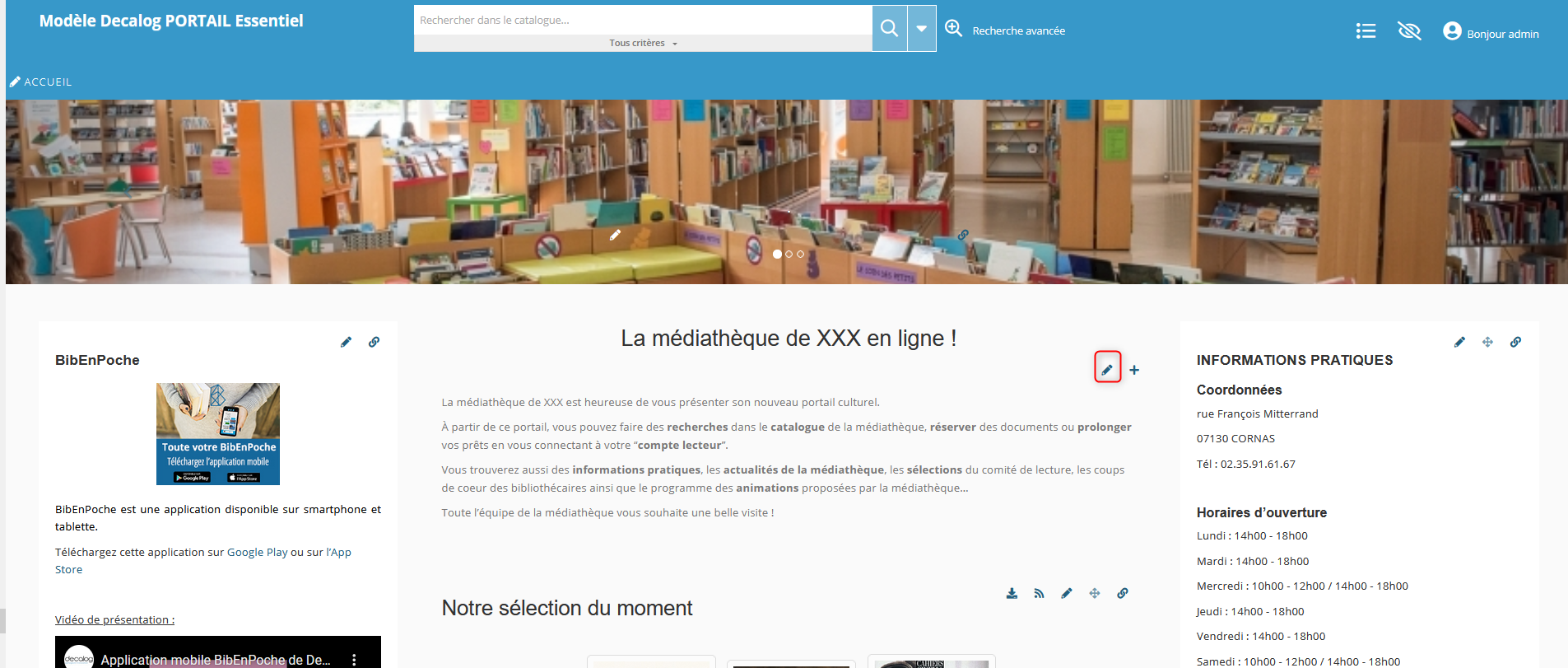The height and width of the screenshot is (668, 1568).
Task: Click in the catalogue search field
Action: (x=642, y=20)
